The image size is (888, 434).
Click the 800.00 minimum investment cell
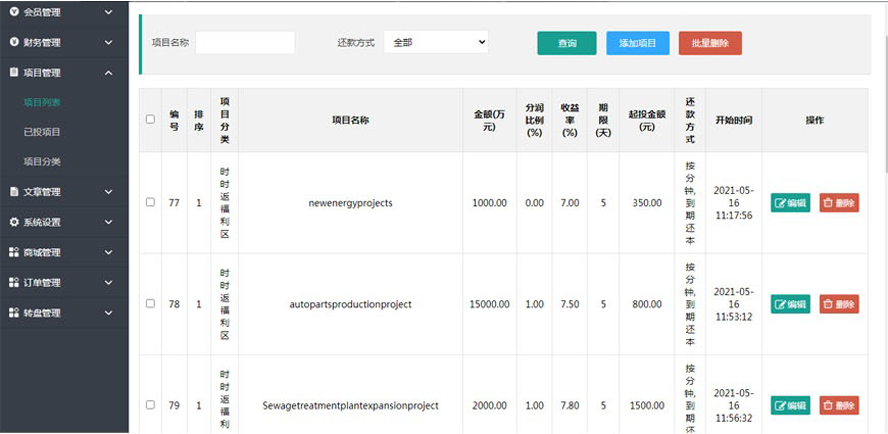tap(647, 304)
